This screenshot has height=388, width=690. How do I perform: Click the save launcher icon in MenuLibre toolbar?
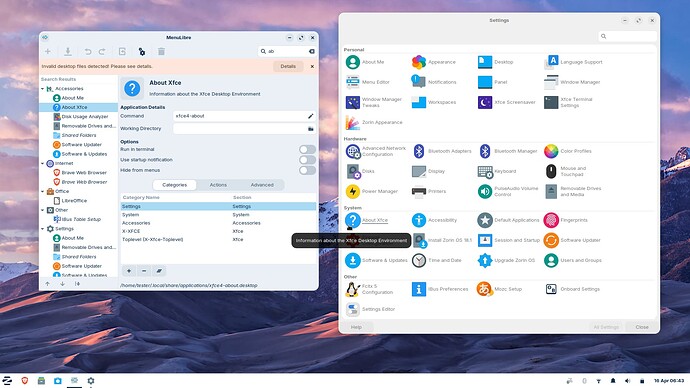68,51
